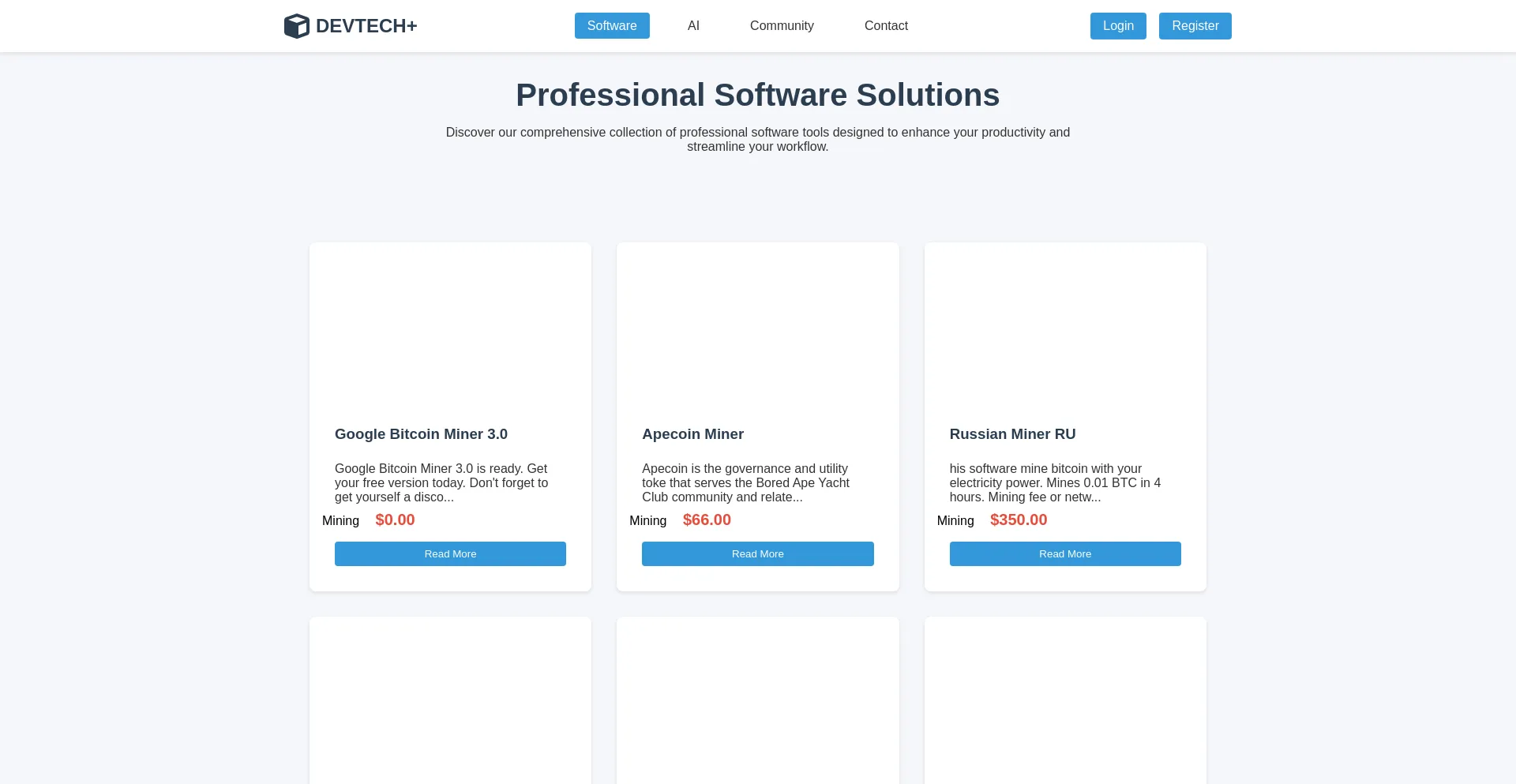Click the Mining tag beside the $0.00 price
Image resolution: width=1516 pixels, height=784 pixels.
[x=340, y=521]
